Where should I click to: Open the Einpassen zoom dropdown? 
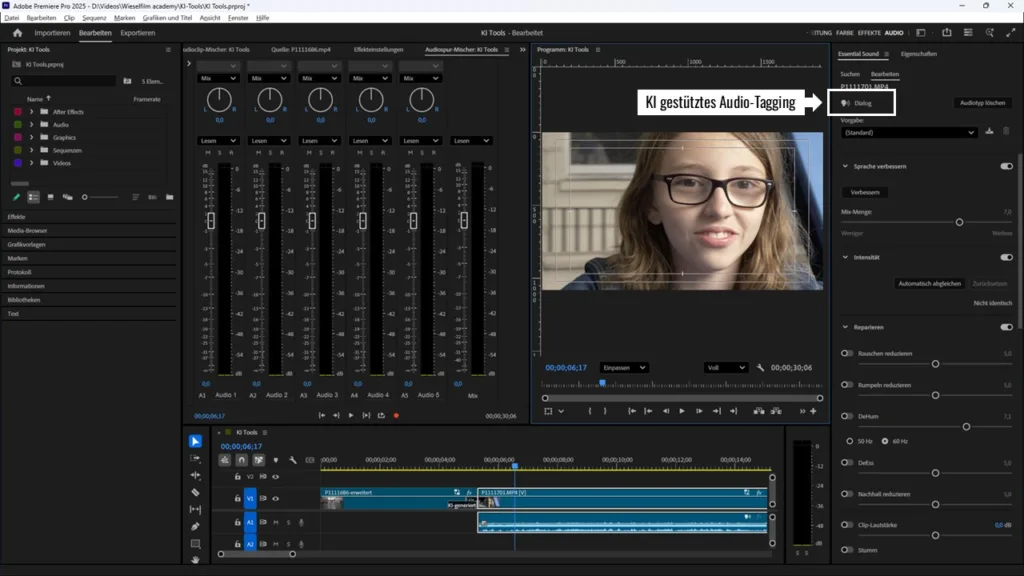point(623,367)
